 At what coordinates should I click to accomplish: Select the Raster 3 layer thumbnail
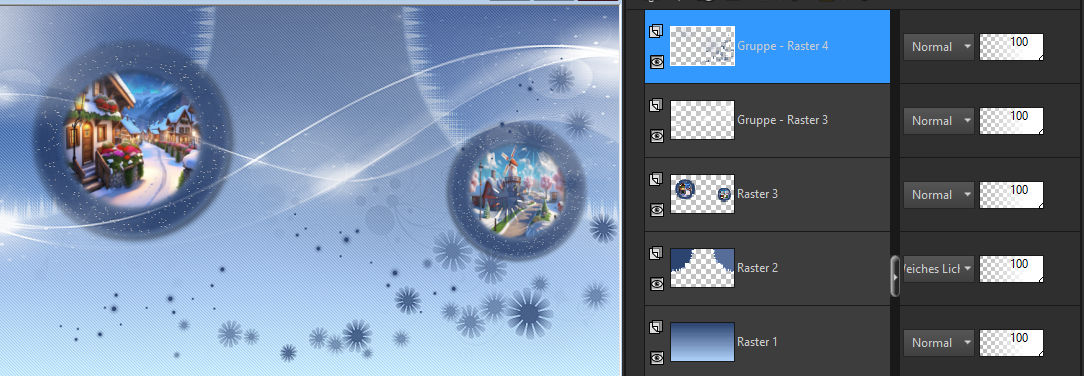702,194
